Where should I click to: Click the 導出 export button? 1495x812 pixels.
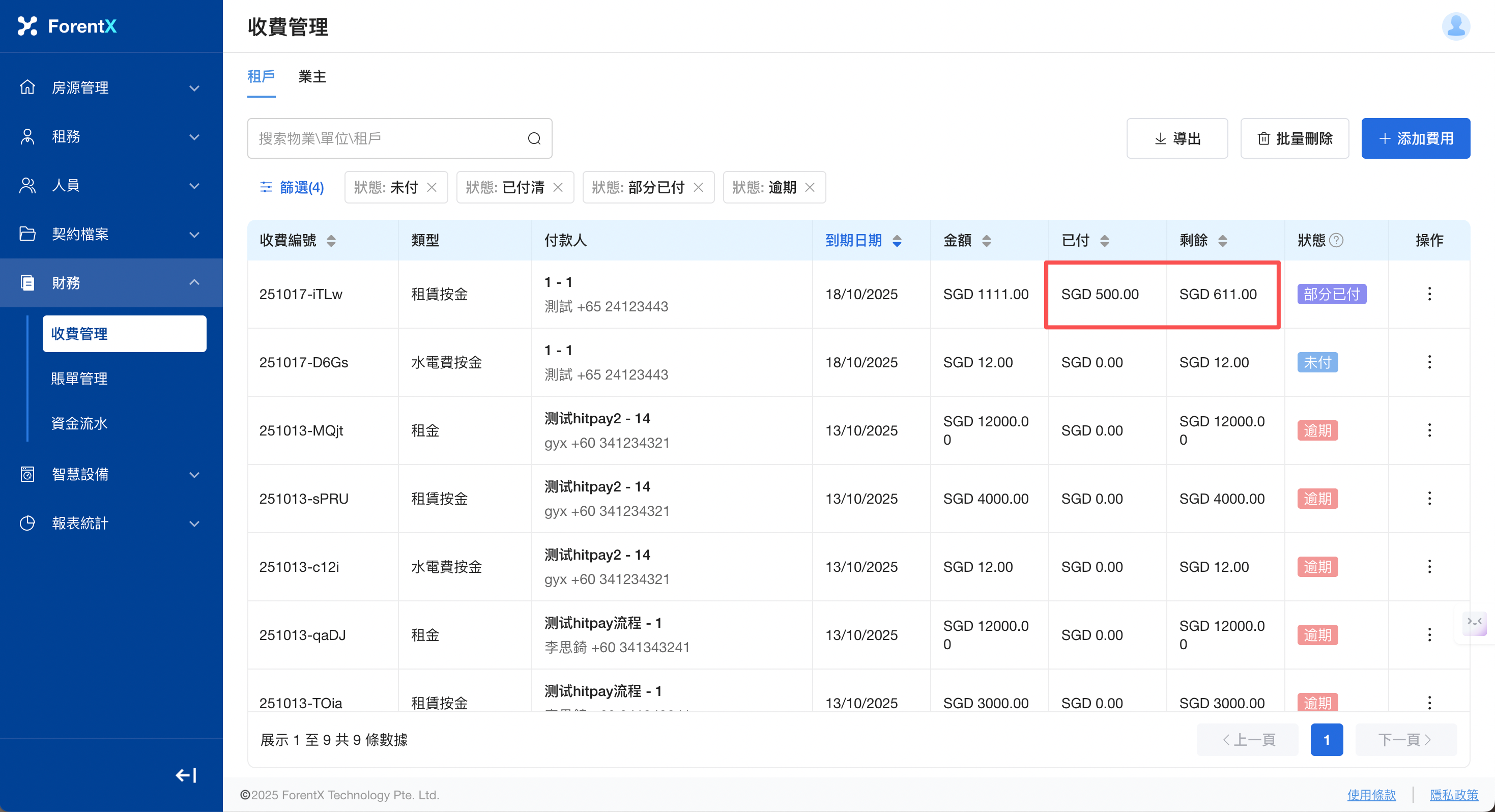pyautogui.click(x=1176, y=138)
